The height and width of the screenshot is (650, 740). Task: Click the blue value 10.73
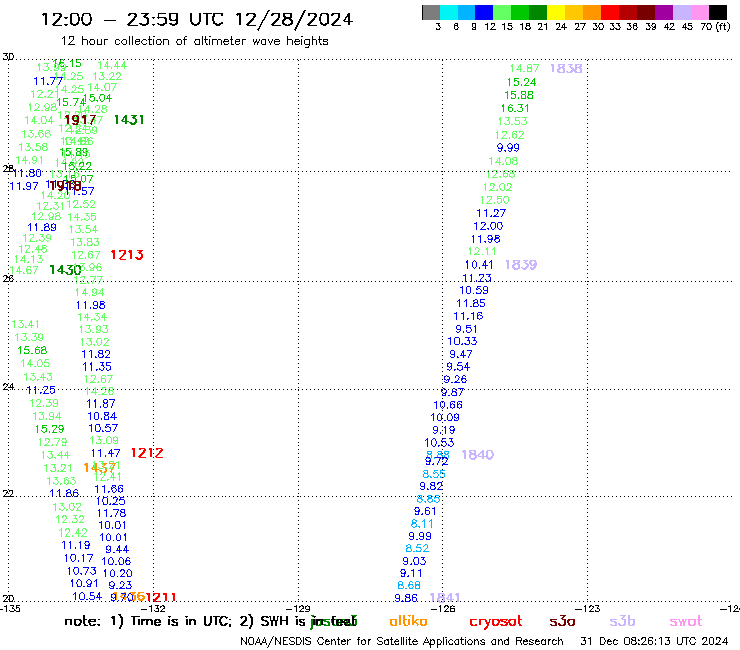click(x=82, y=571)
